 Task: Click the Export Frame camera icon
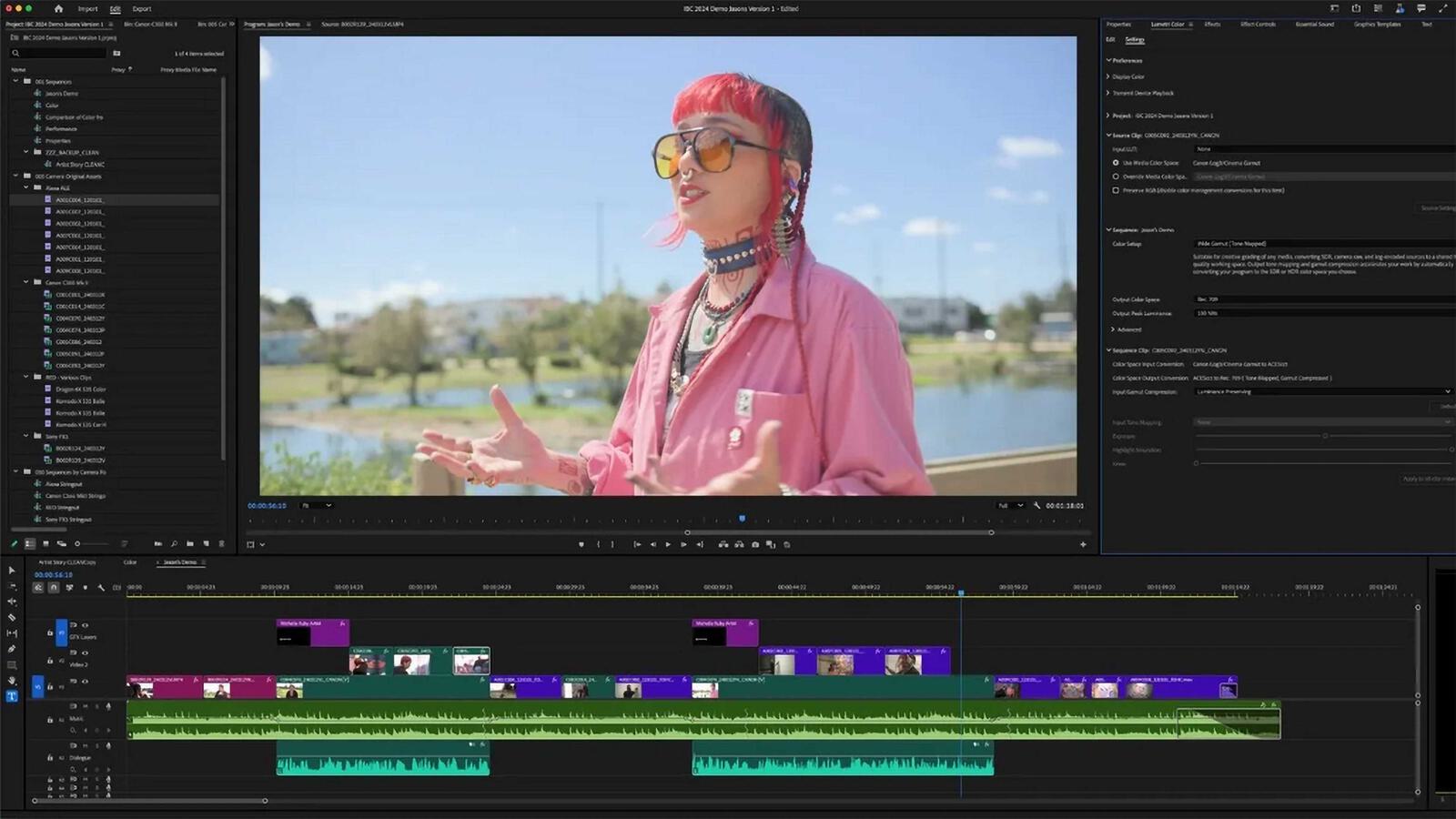pyautogui.click(x=754, y=544)
